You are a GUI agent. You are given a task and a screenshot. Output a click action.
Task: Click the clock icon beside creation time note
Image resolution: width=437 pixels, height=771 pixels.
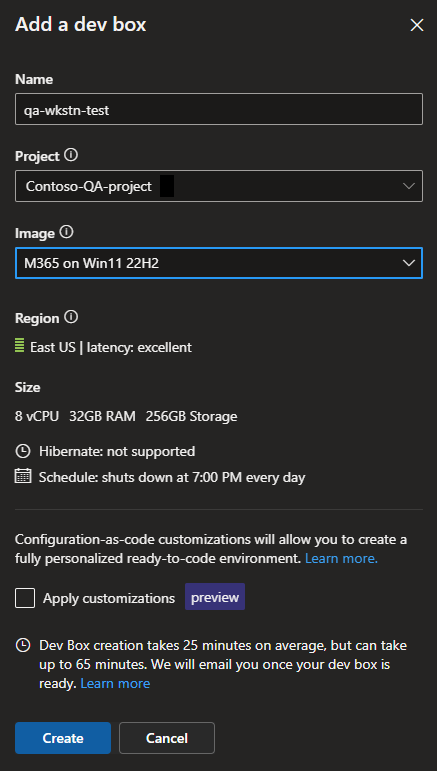tap(23, 645)
